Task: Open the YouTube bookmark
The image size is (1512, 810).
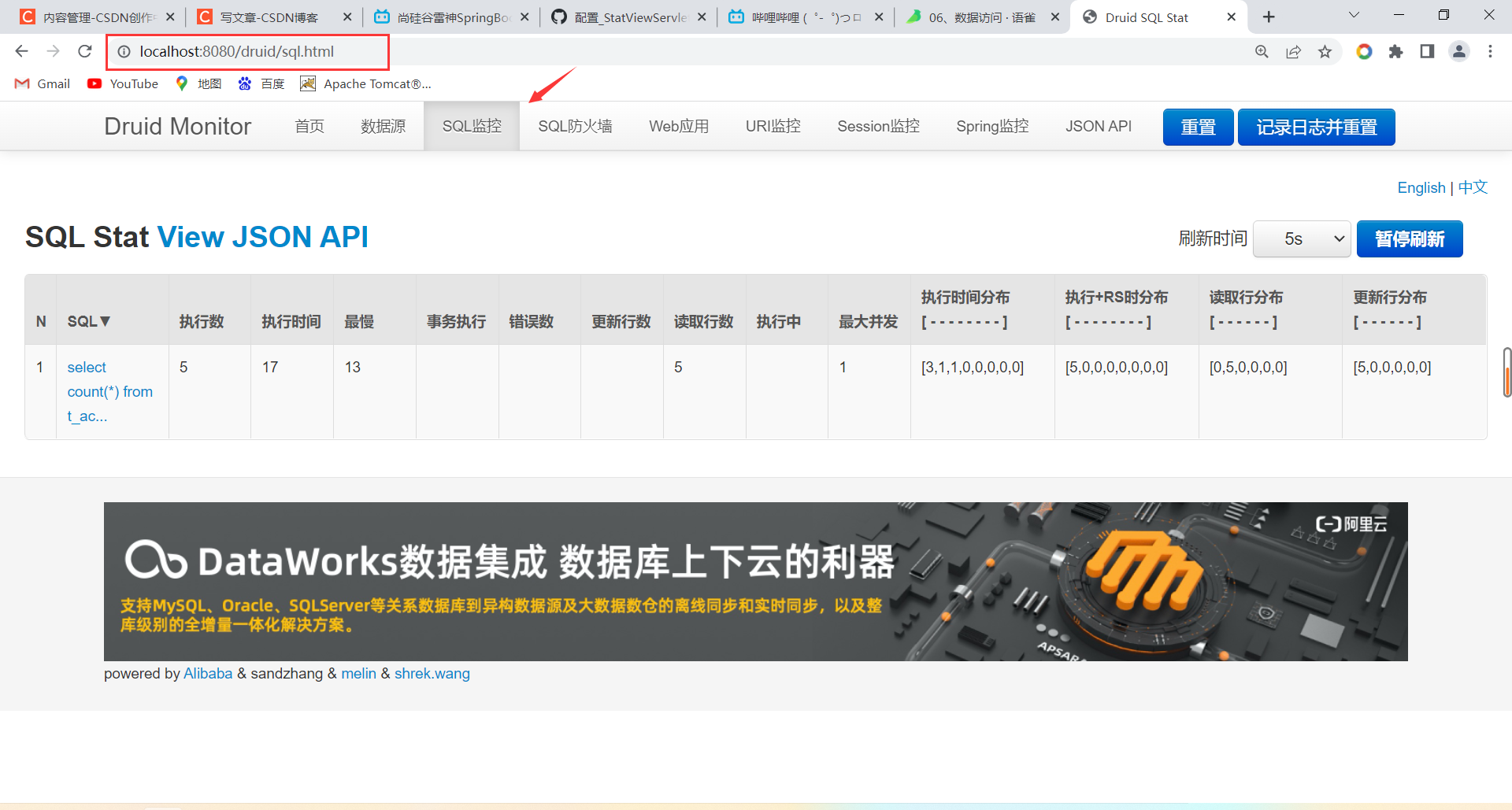Action: (123, 83)
